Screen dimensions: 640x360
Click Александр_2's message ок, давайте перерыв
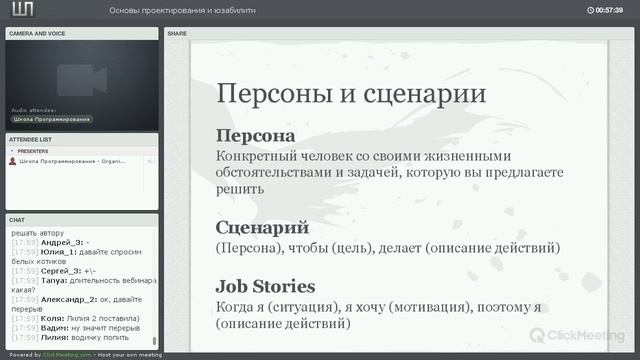[x=77, y=304]
